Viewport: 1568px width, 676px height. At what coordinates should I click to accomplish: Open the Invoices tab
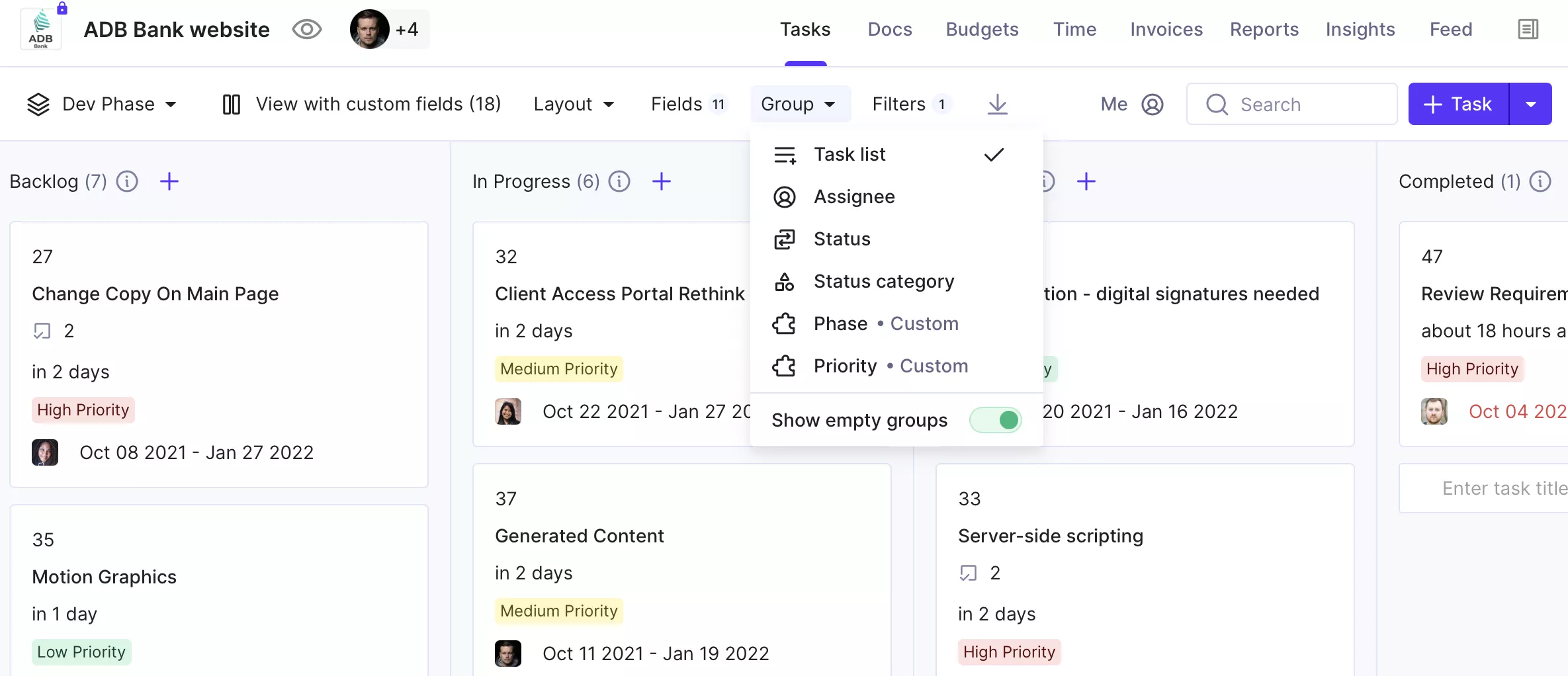(1166, 29)
